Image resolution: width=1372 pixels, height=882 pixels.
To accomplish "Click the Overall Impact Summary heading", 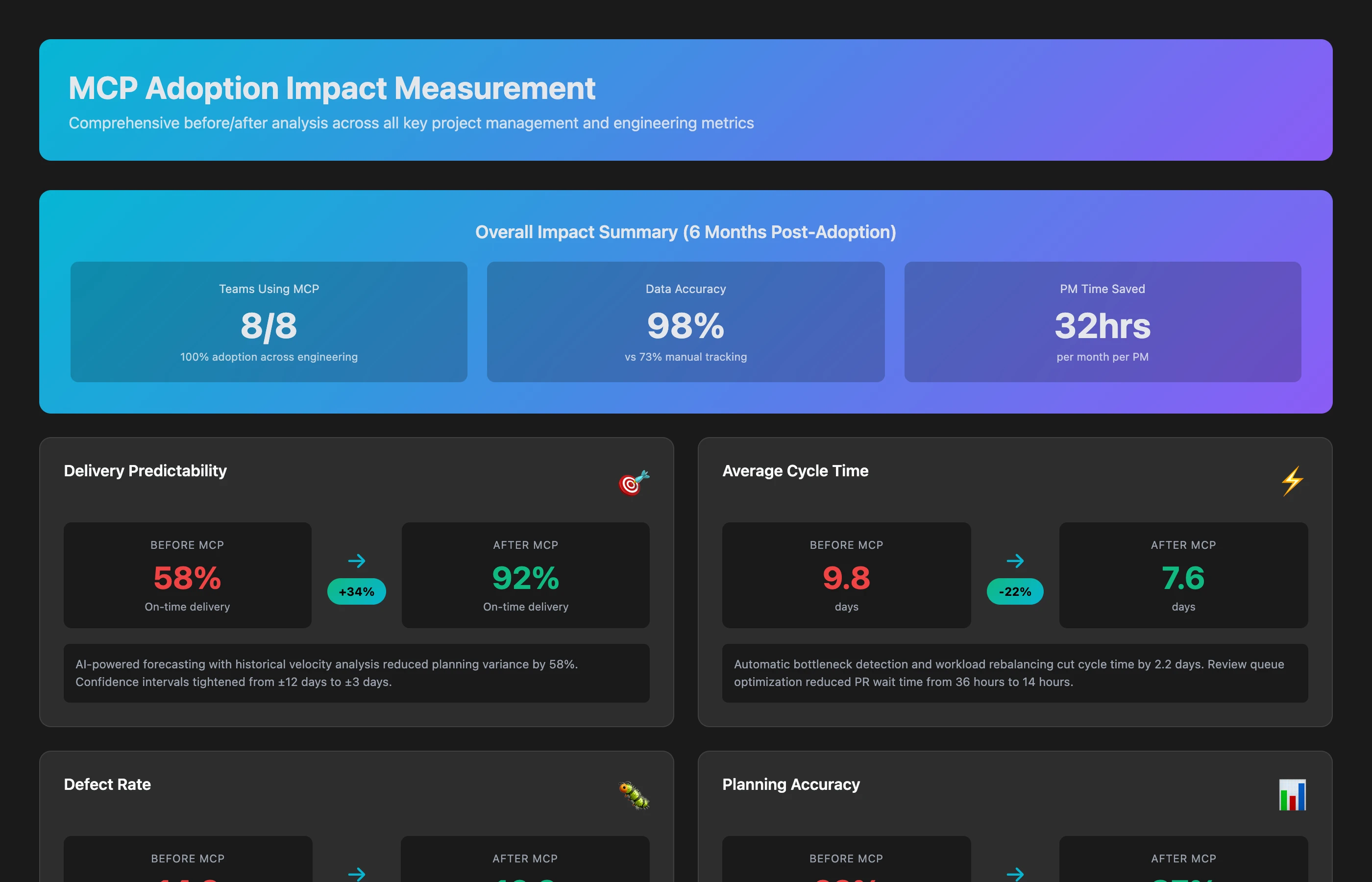I will [686, 232].
